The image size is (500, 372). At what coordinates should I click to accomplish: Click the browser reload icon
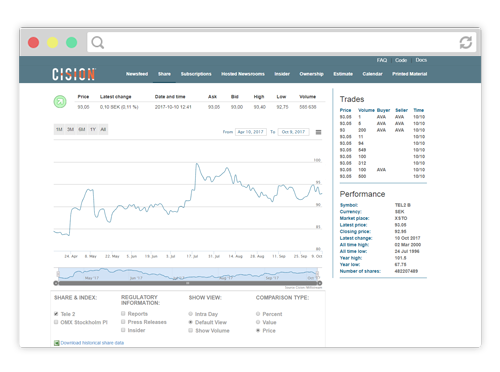pos(466,42)
